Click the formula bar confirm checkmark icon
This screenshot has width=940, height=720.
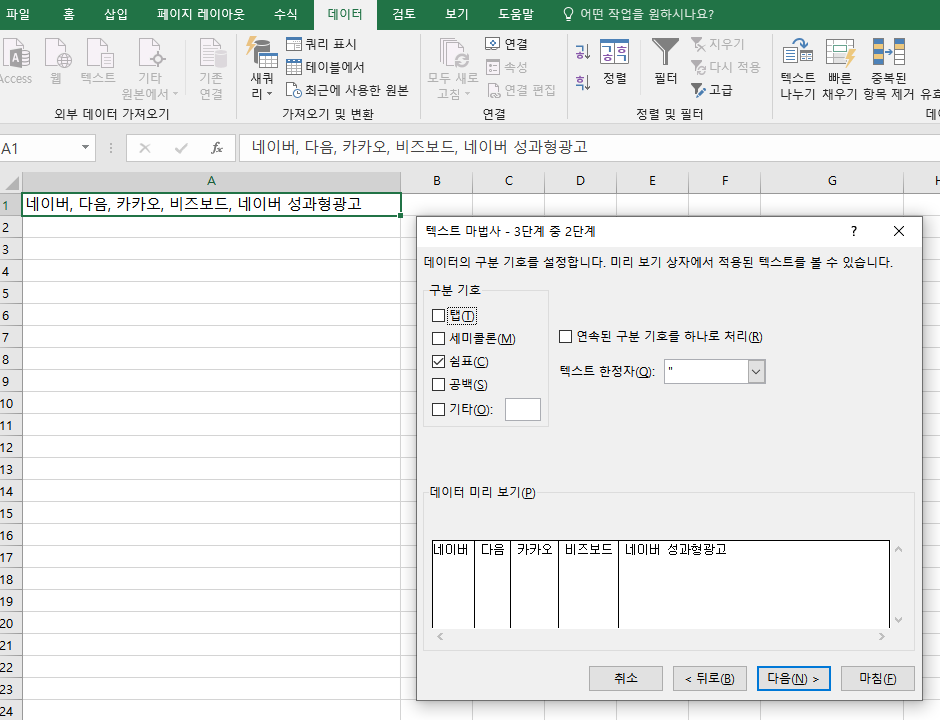coord(181,148)
